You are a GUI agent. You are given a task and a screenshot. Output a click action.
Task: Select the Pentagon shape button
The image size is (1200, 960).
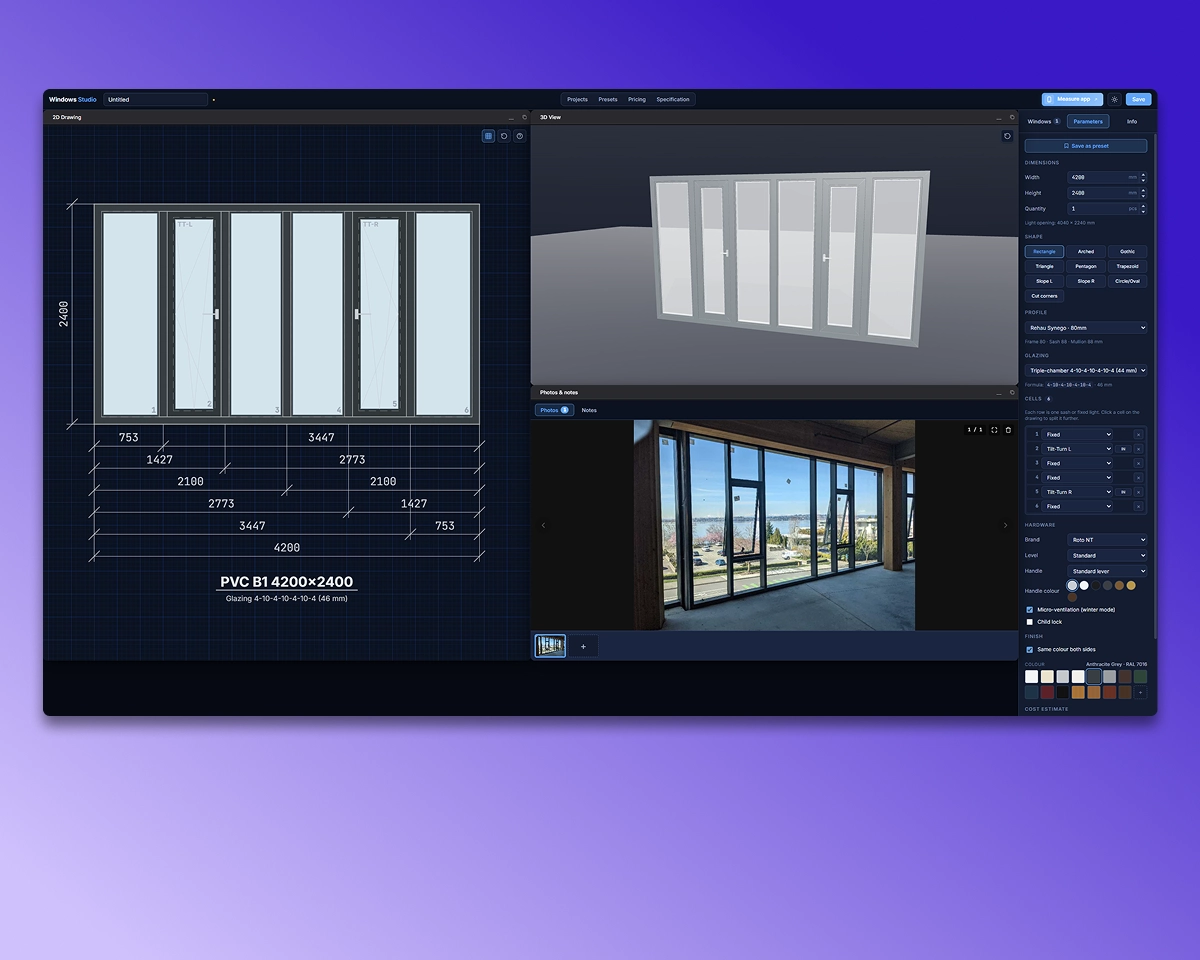1086,267
